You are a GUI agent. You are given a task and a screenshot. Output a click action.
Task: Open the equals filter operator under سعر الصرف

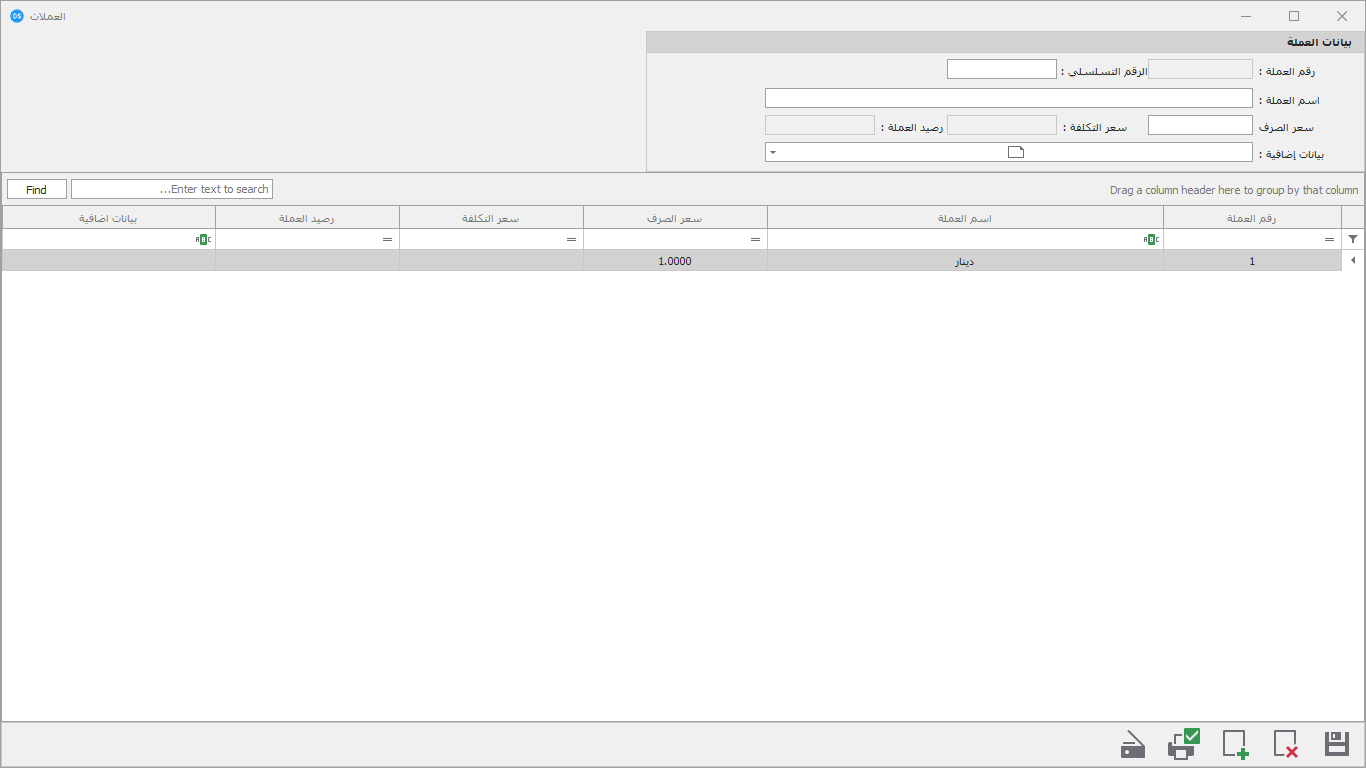pyautogui.click(x=755, y=239)
